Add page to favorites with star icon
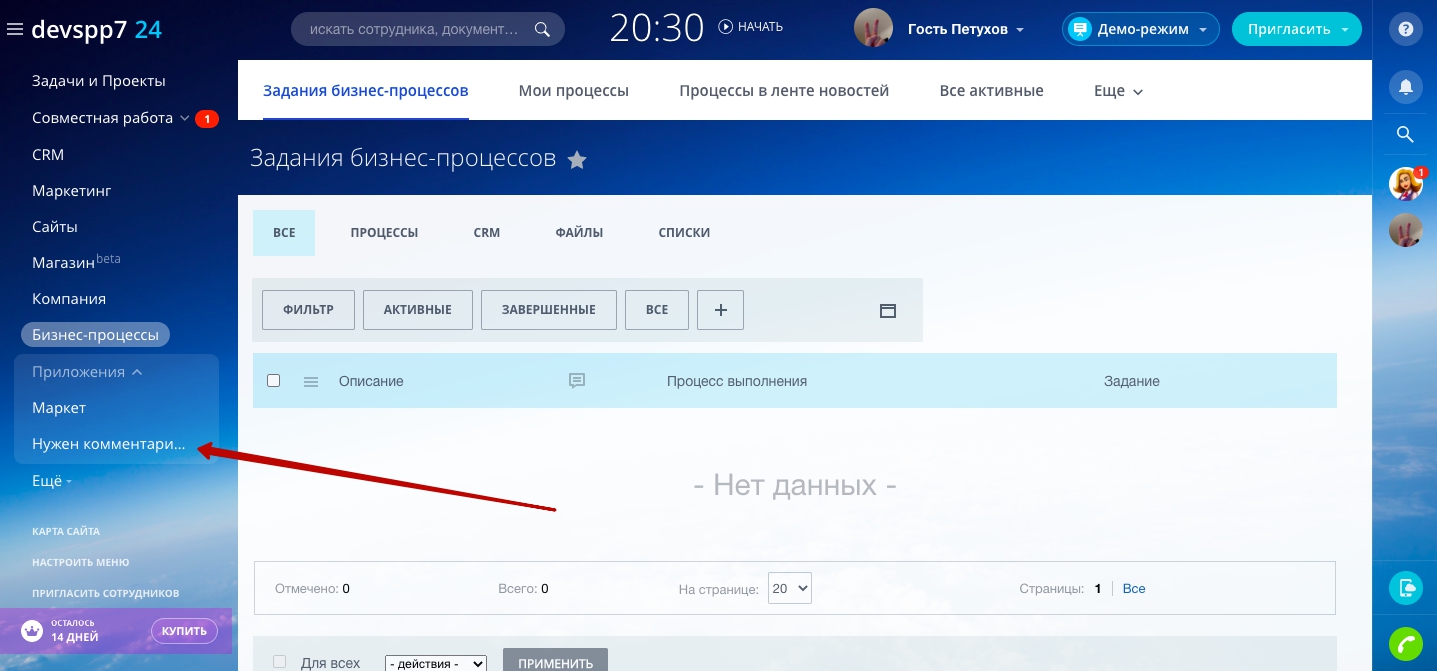This screenshot has width=1437, height=671. 577,160
